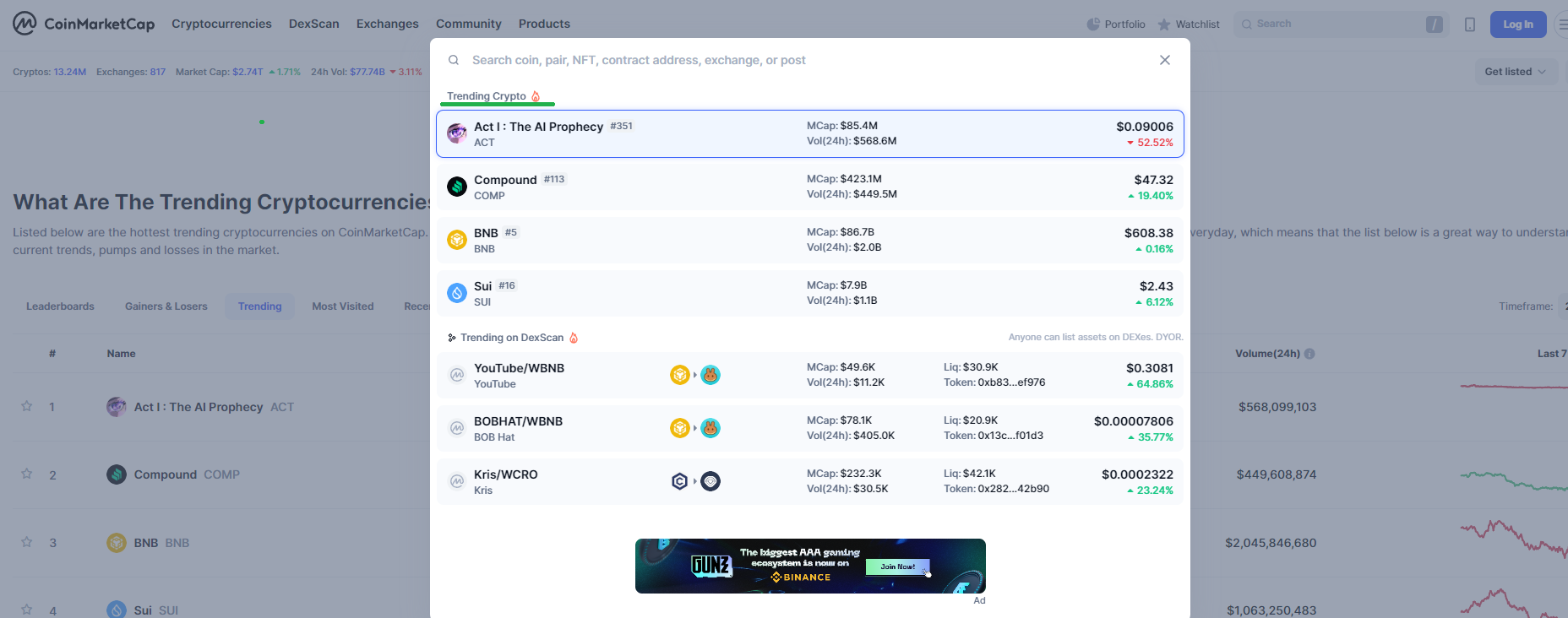Click the Watchlist link
The height and width of the screenshot is (618, 1568).
point(1189,24)
